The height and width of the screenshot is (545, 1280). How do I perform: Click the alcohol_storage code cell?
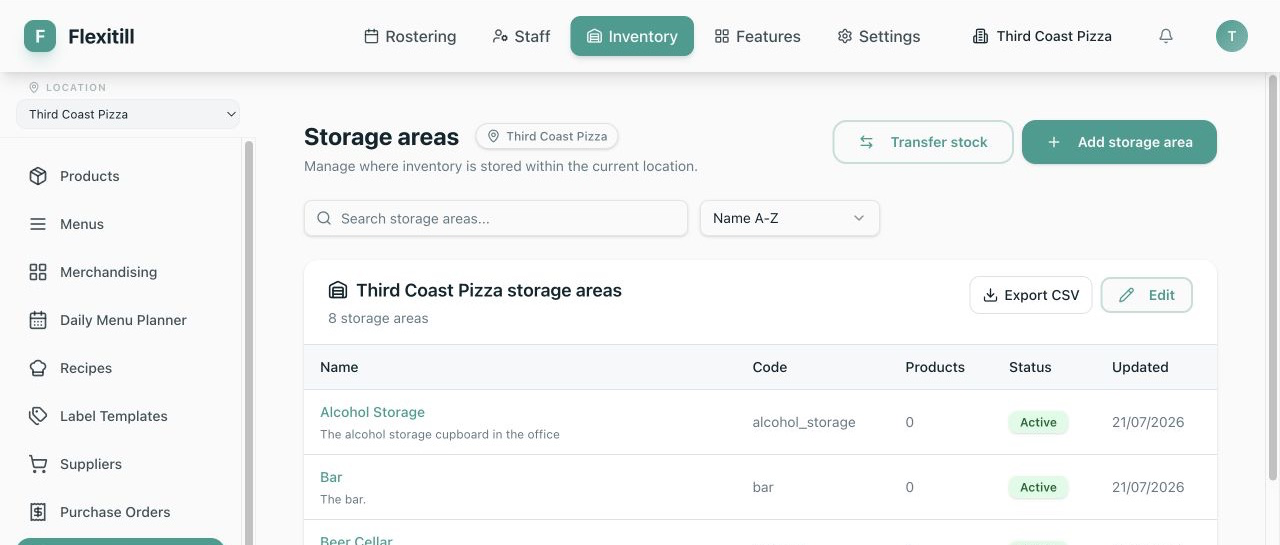click(x=804, y=422)
